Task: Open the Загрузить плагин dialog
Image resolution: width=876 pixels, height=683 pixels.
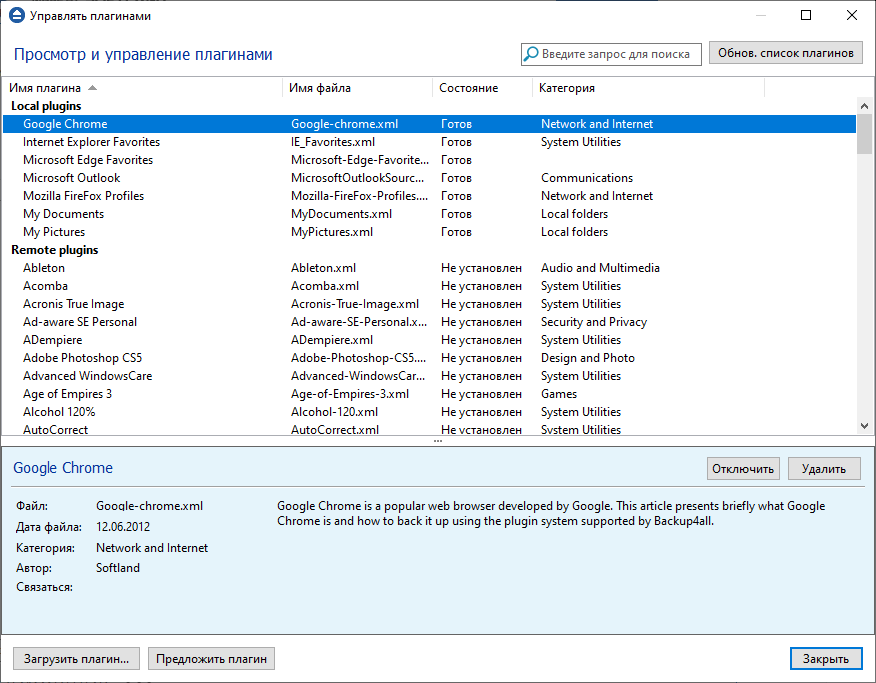Action: click(77, 658)
